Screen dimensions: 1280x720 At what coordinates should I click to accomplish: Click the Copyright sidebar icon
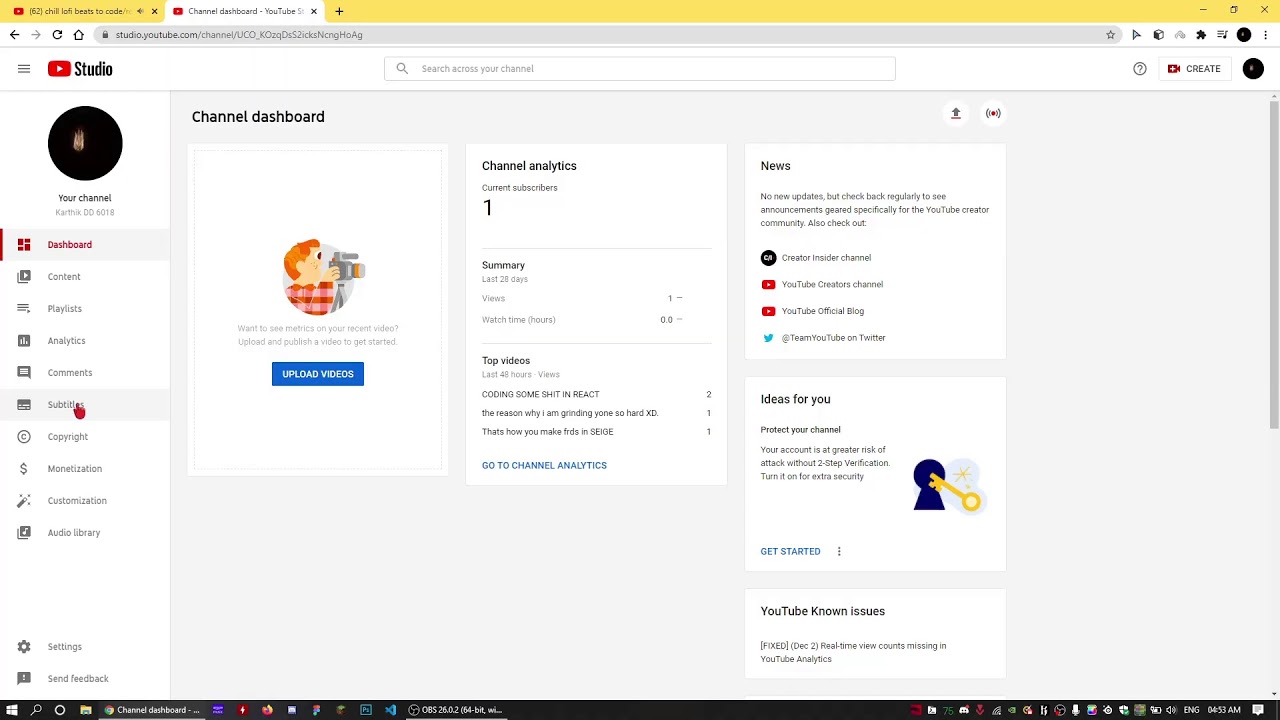pos(24,437)
